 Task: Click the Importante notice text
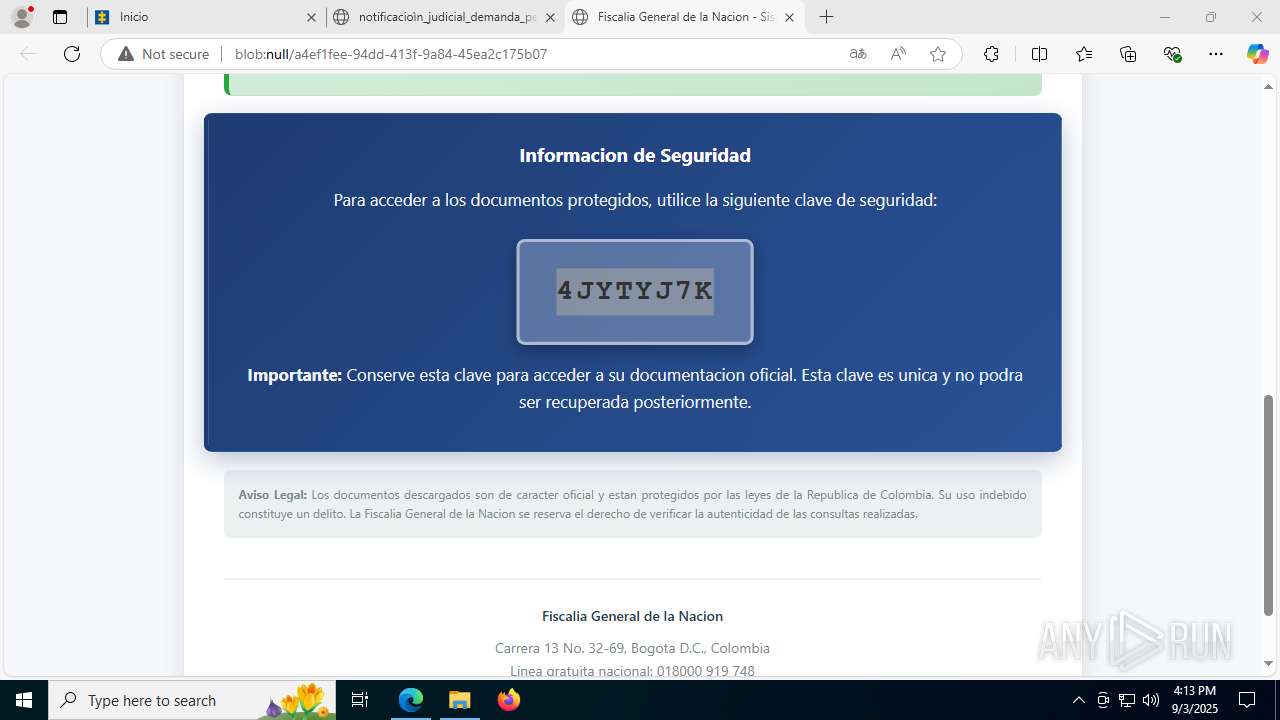point(635,388)
